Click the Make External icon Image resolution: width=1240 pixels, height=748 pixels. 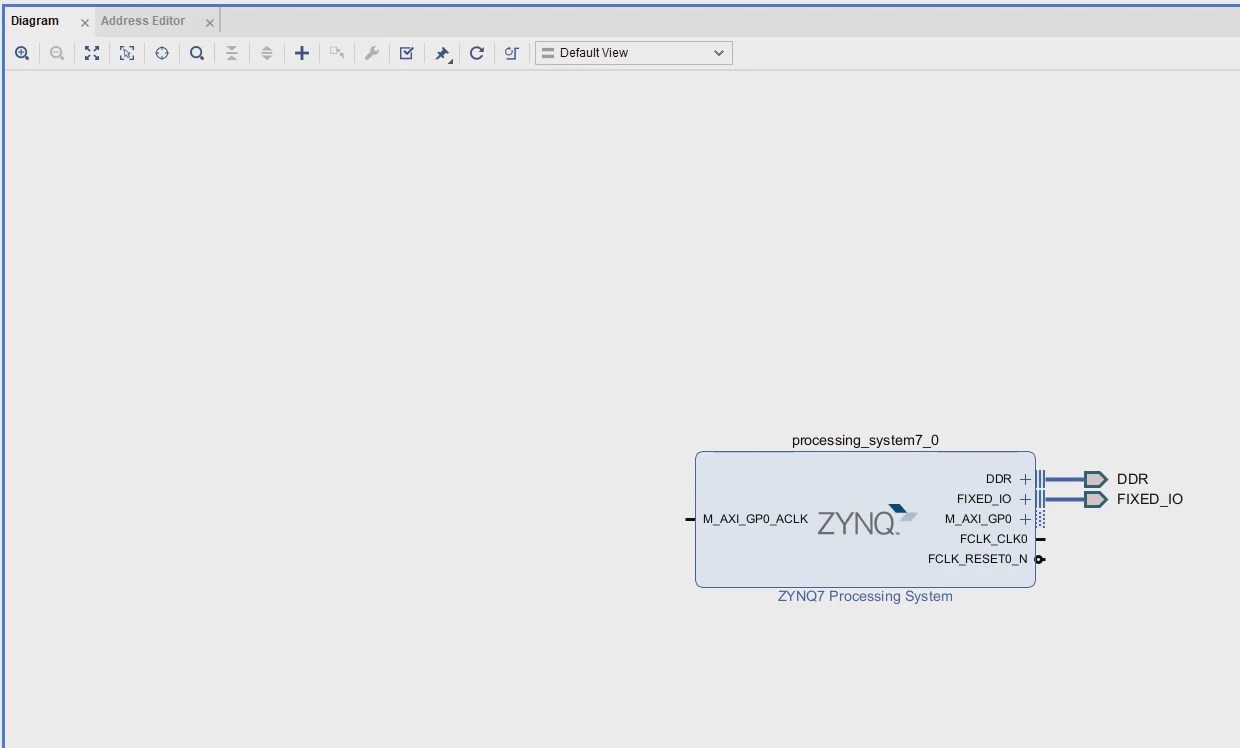(x=337, y=53)
